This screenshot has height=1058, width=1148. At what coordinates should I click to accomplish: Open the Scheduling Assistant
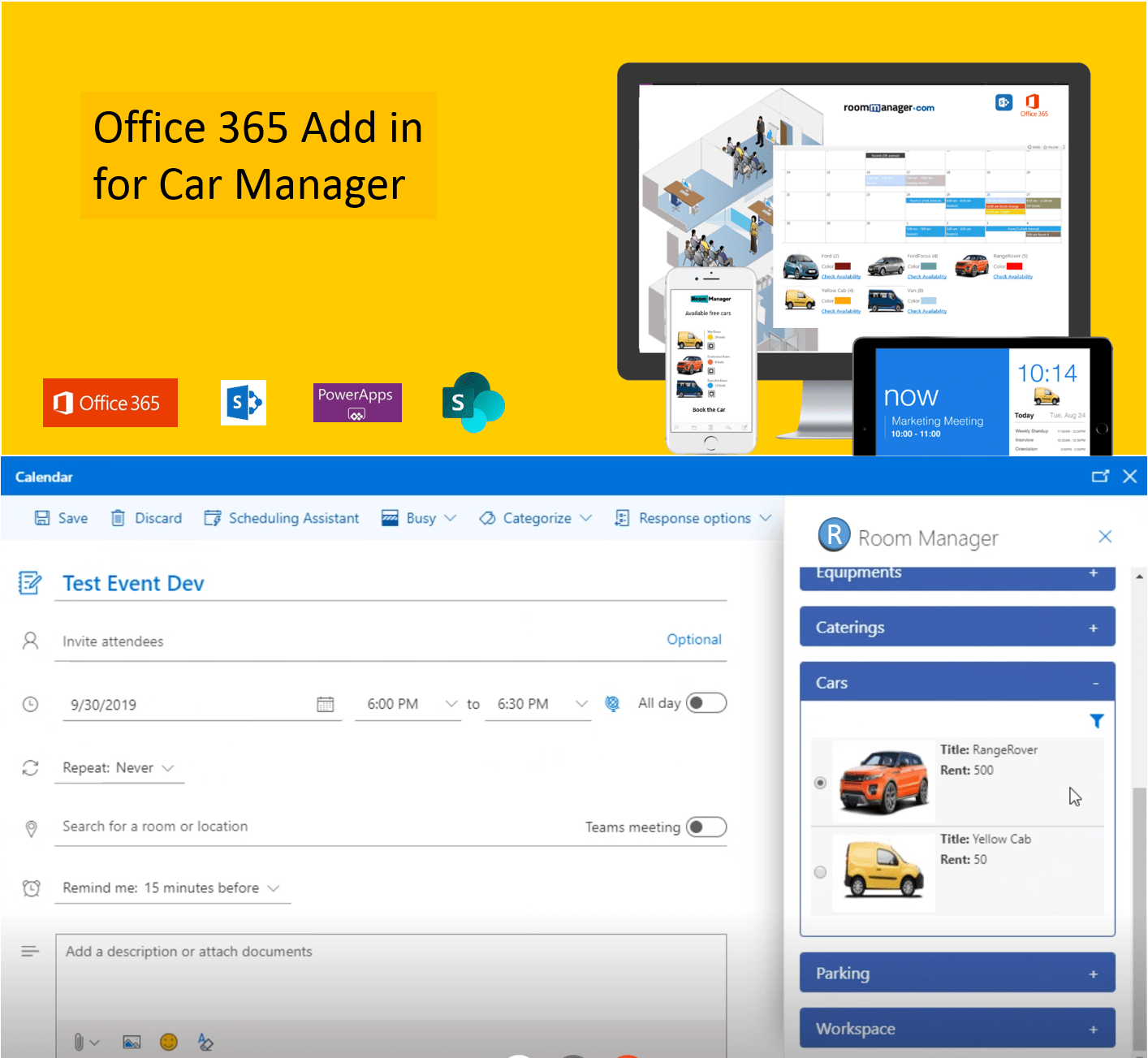(x=281, y=518)
